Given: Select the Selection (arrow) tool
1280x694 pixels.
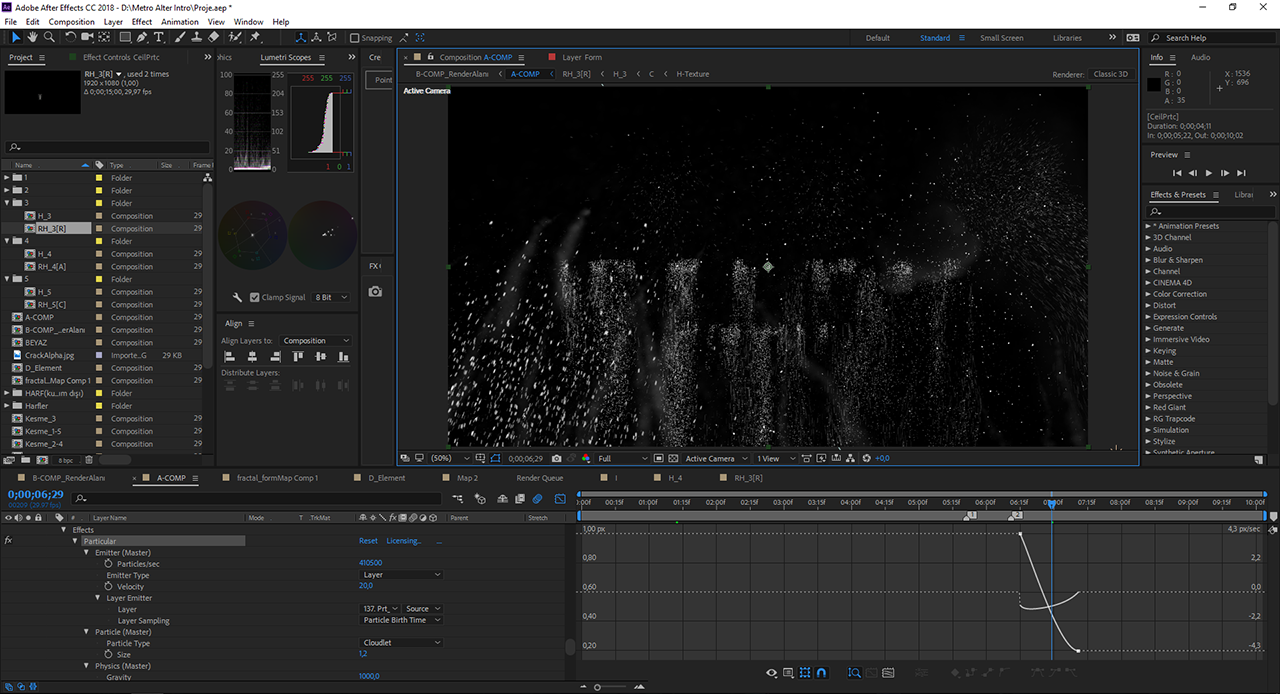Looking at the screenshot, I should 16,37.
